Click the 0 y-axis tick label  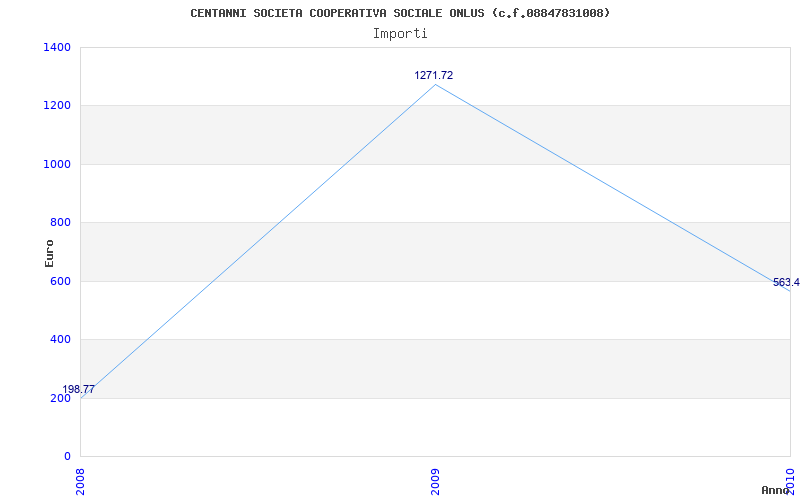(x=67, y=457)
